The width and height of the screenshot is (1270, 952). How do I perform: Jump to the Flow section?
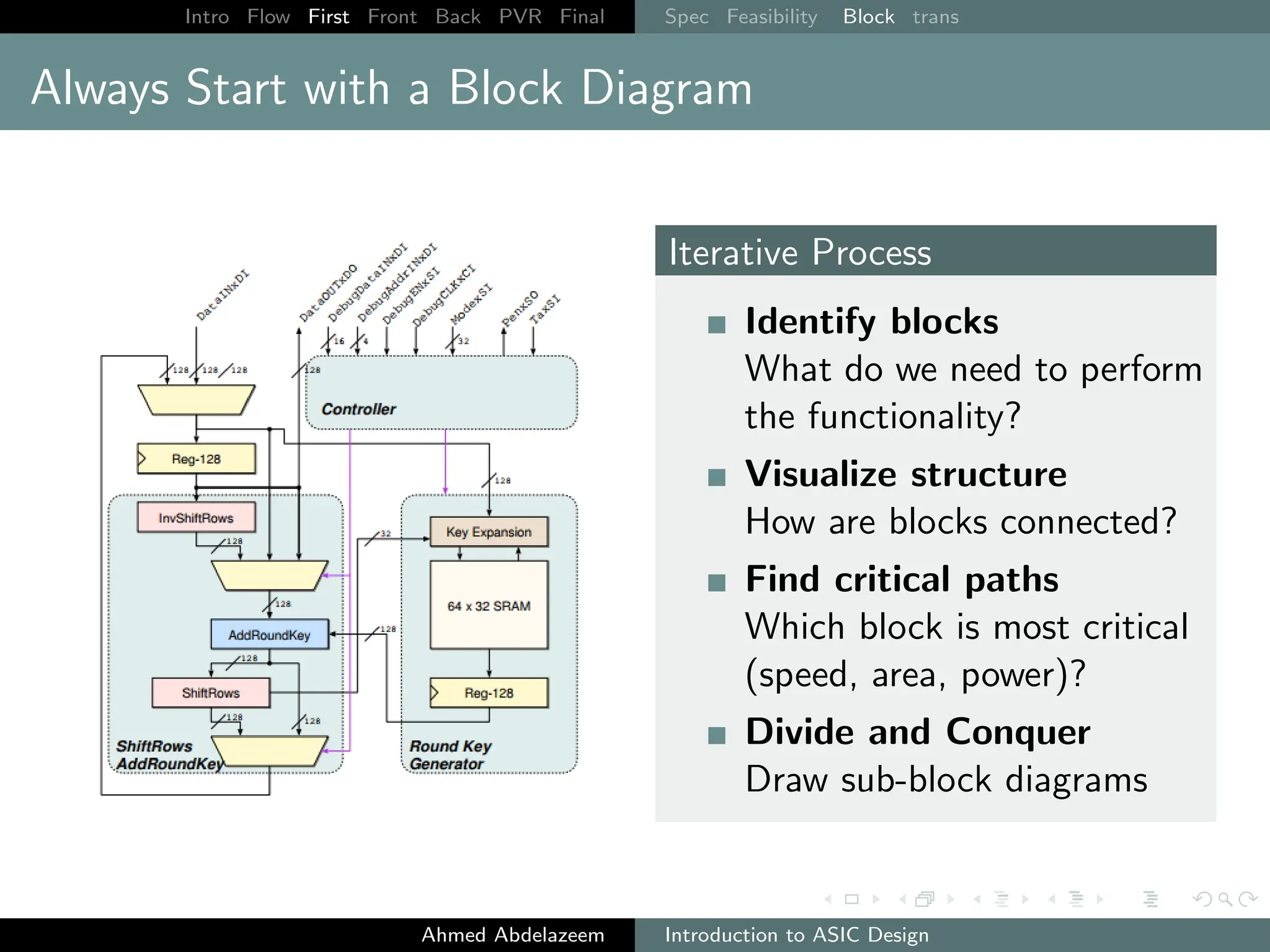(x=269, y=17)
